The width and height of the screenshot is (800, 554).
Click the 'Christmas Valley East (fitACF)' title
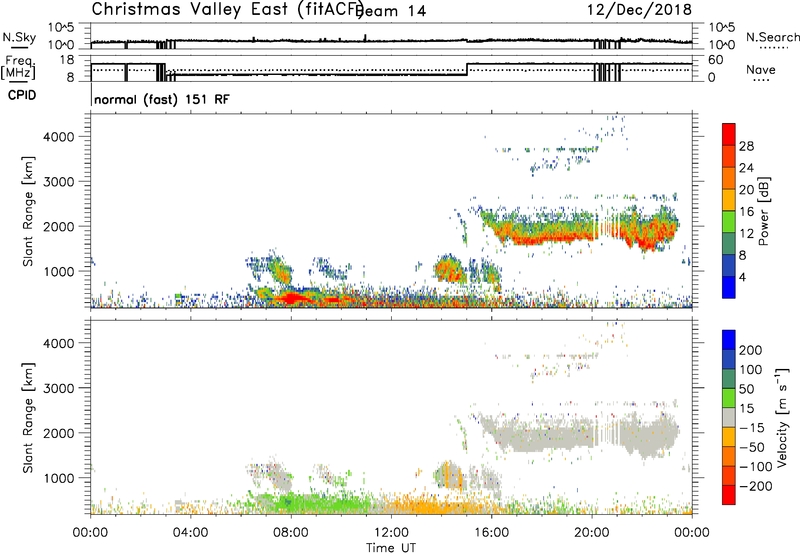[227, 9]
